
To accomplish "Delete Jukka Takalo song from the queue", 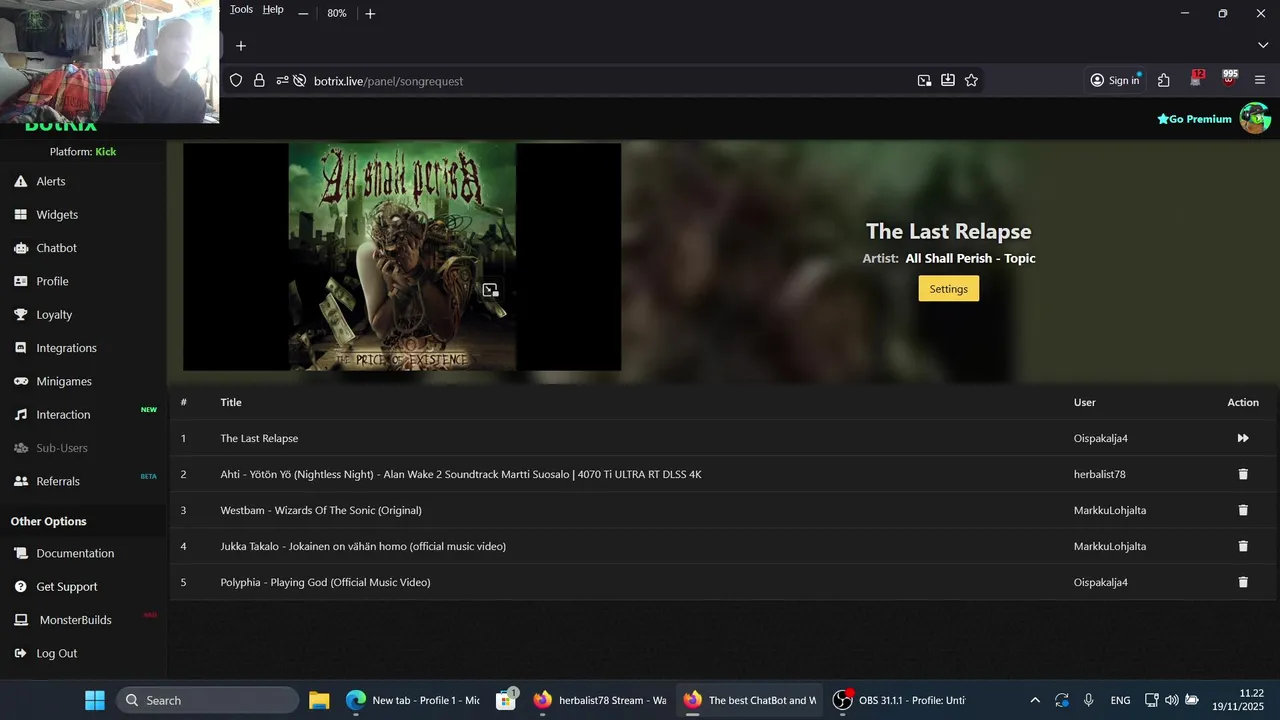I will point(1243,546).
